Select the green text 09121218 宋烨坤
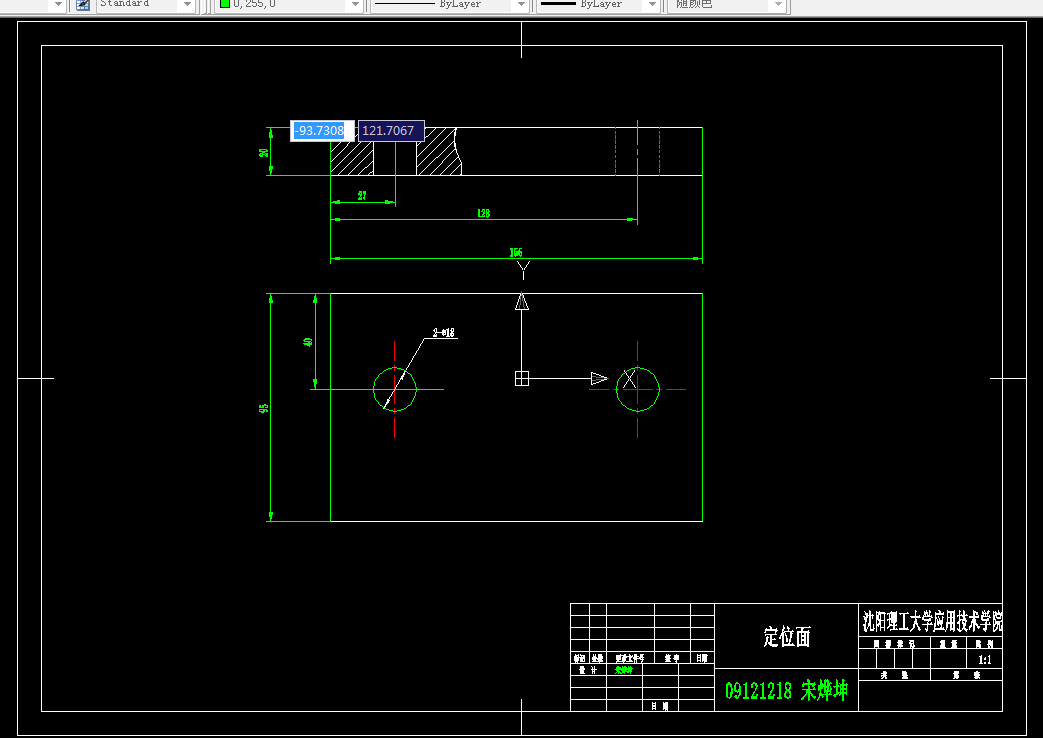The height and width of the screenshot is (738, 1043). pyautogui.click(x=786, y=691)
